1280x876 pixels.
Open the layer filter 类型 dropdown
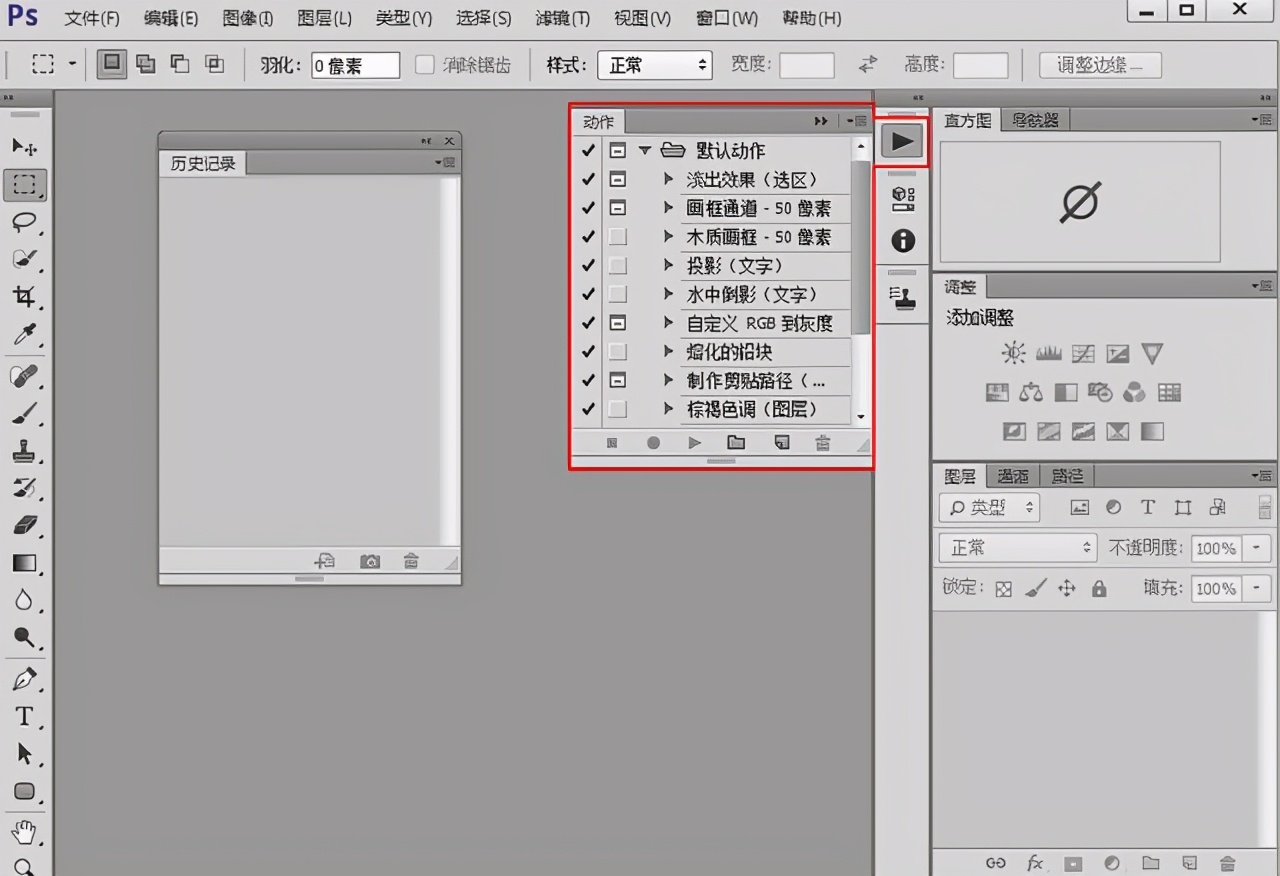point(989,508)
